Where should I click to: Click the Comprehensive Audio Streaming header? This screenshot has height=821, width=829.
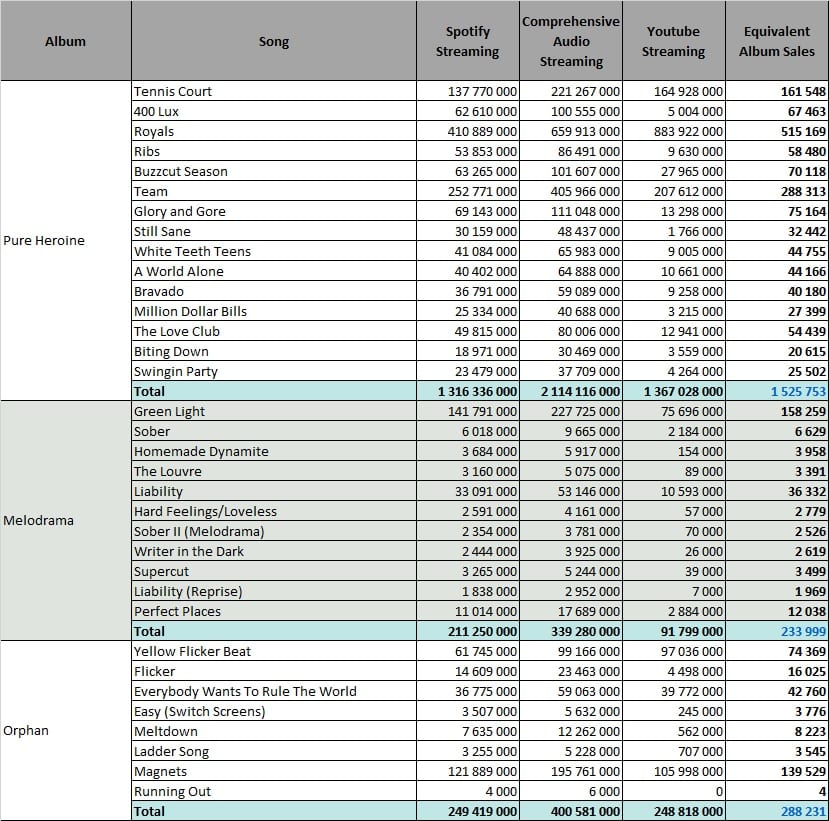pyautogui.click(x=571, y=41)
